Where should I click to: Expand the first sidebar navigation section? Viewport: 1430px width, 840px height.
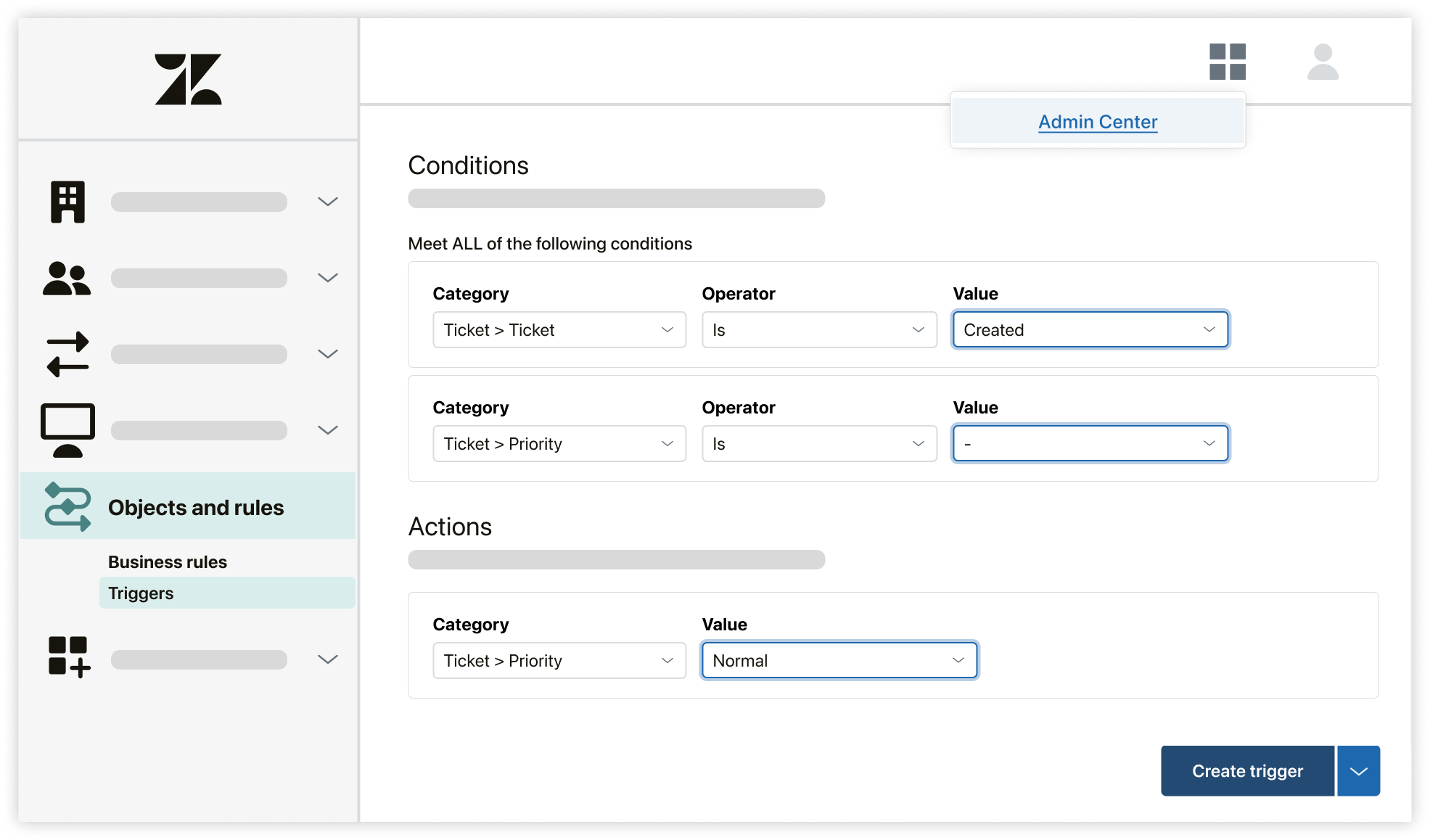pos(329,199)
